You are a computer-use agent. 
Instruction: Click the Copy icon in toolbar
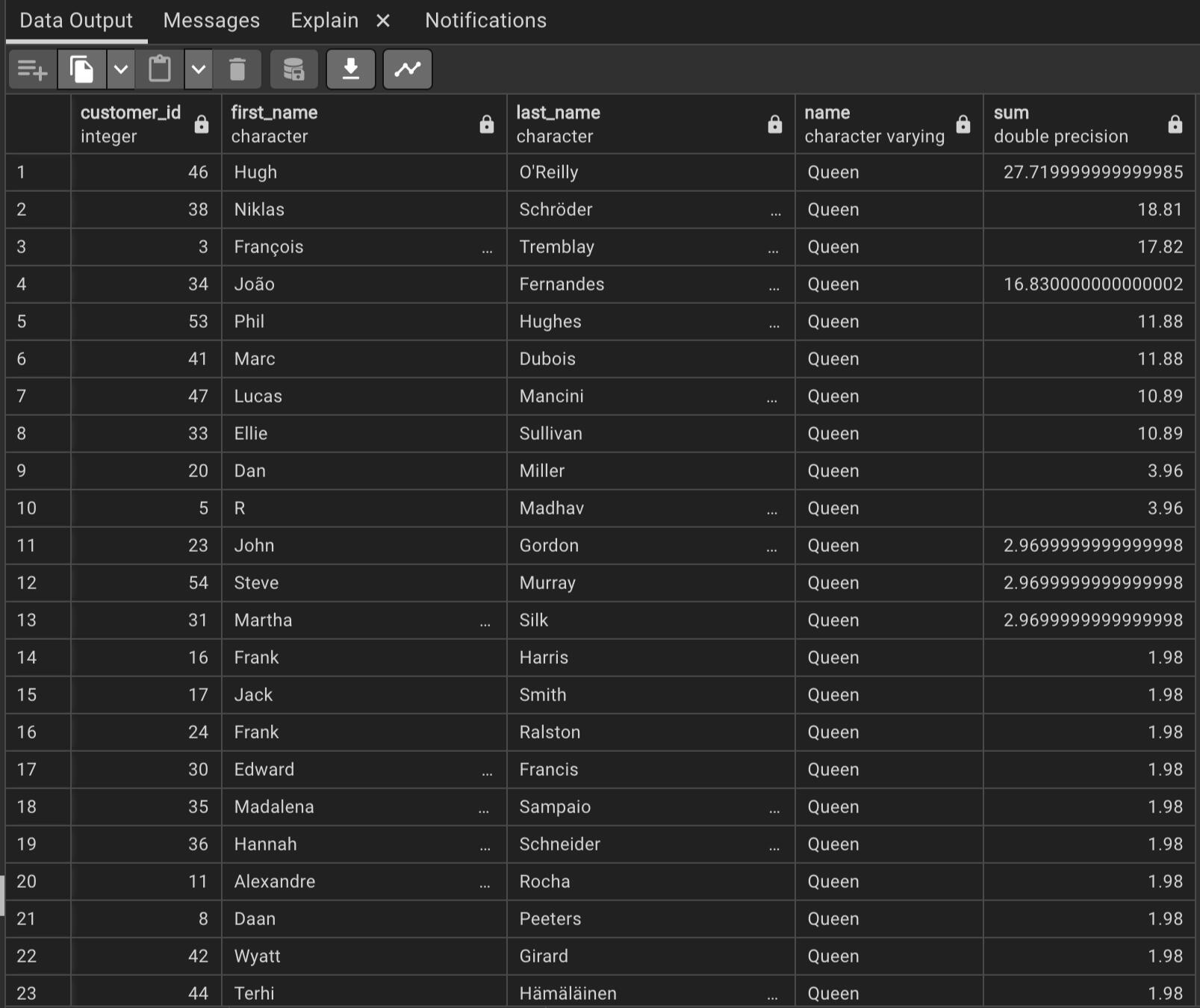click(81, 70)
